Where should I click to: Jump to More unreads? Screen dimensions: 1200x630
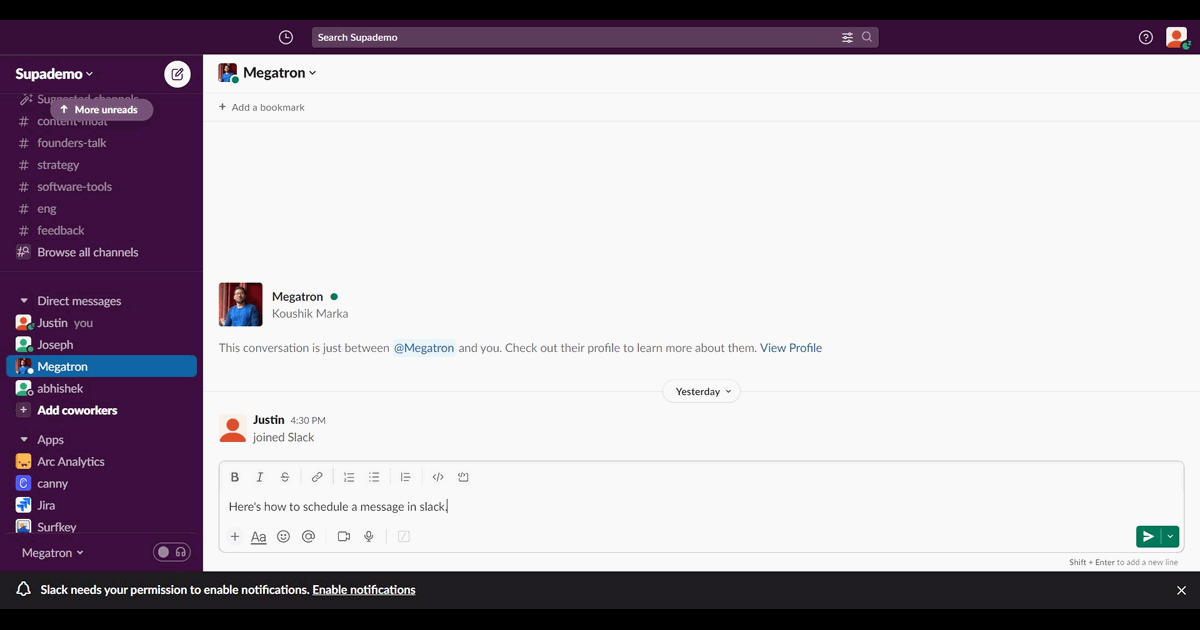pyautogui.click(x=102, y=110)
